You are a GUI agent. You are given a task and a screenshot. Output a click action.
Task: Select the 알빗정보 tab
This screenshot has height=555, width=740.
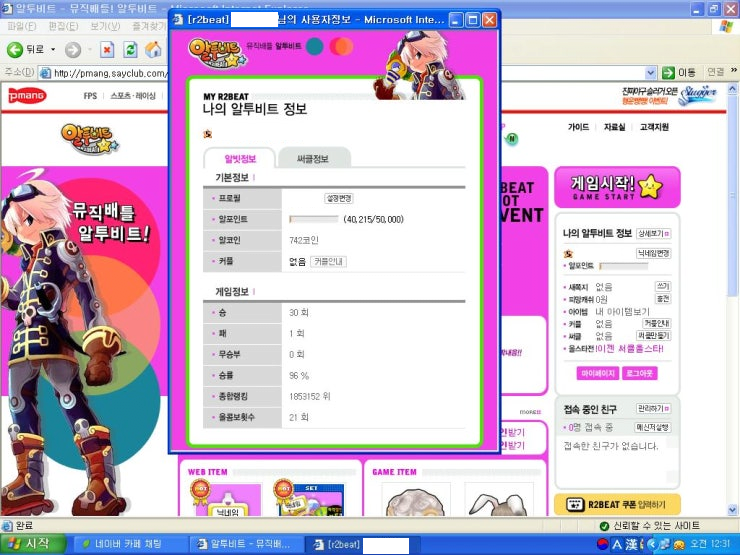pos(240,159)
